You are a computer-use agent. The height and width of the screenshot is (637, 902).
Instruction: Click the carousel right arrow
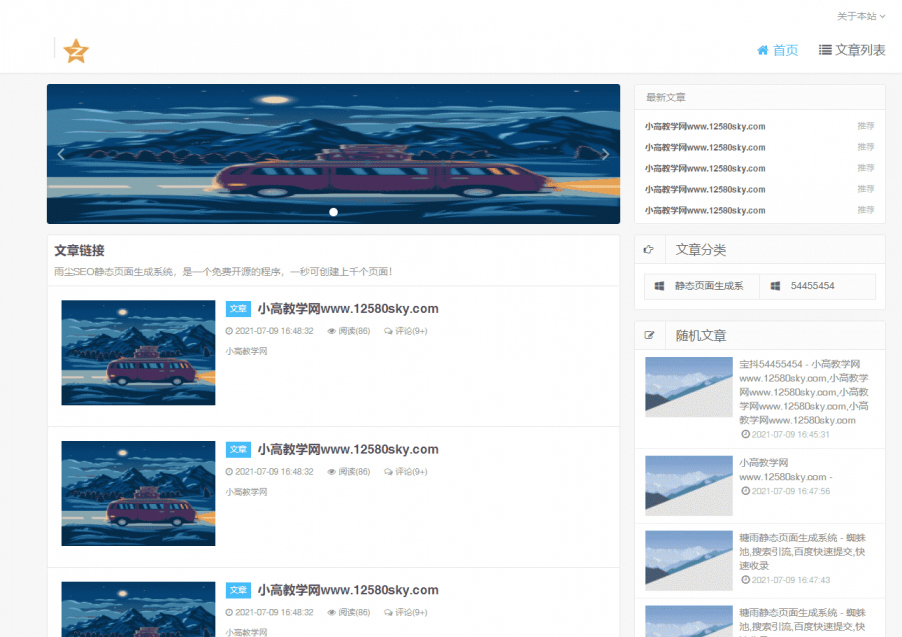[606, 154]
